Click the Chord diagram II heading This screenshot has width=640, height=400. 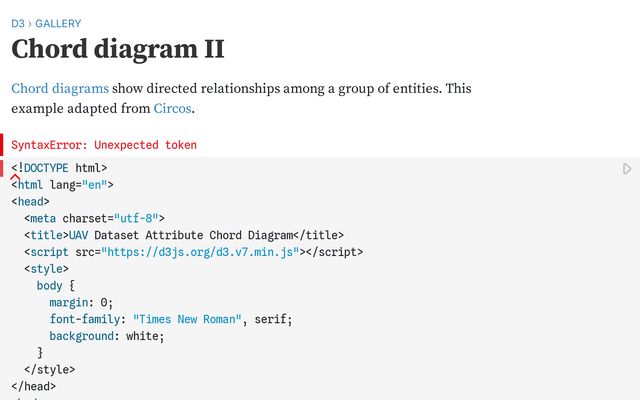[x=117, y=49]
